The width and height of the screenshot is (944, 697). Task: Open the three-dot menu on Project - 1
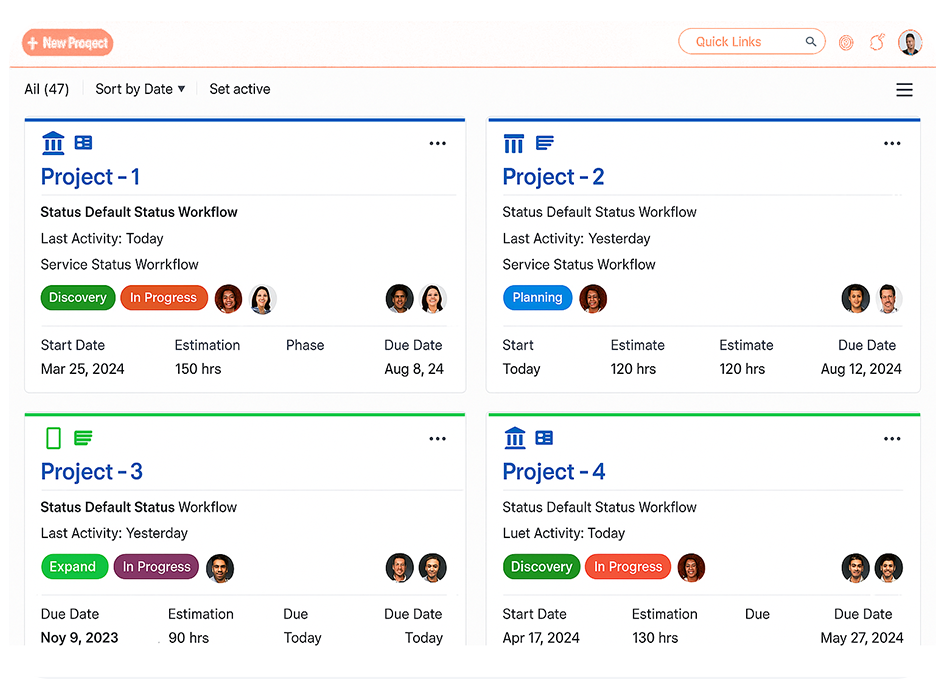pyautogui.click(x=437, y=143)
